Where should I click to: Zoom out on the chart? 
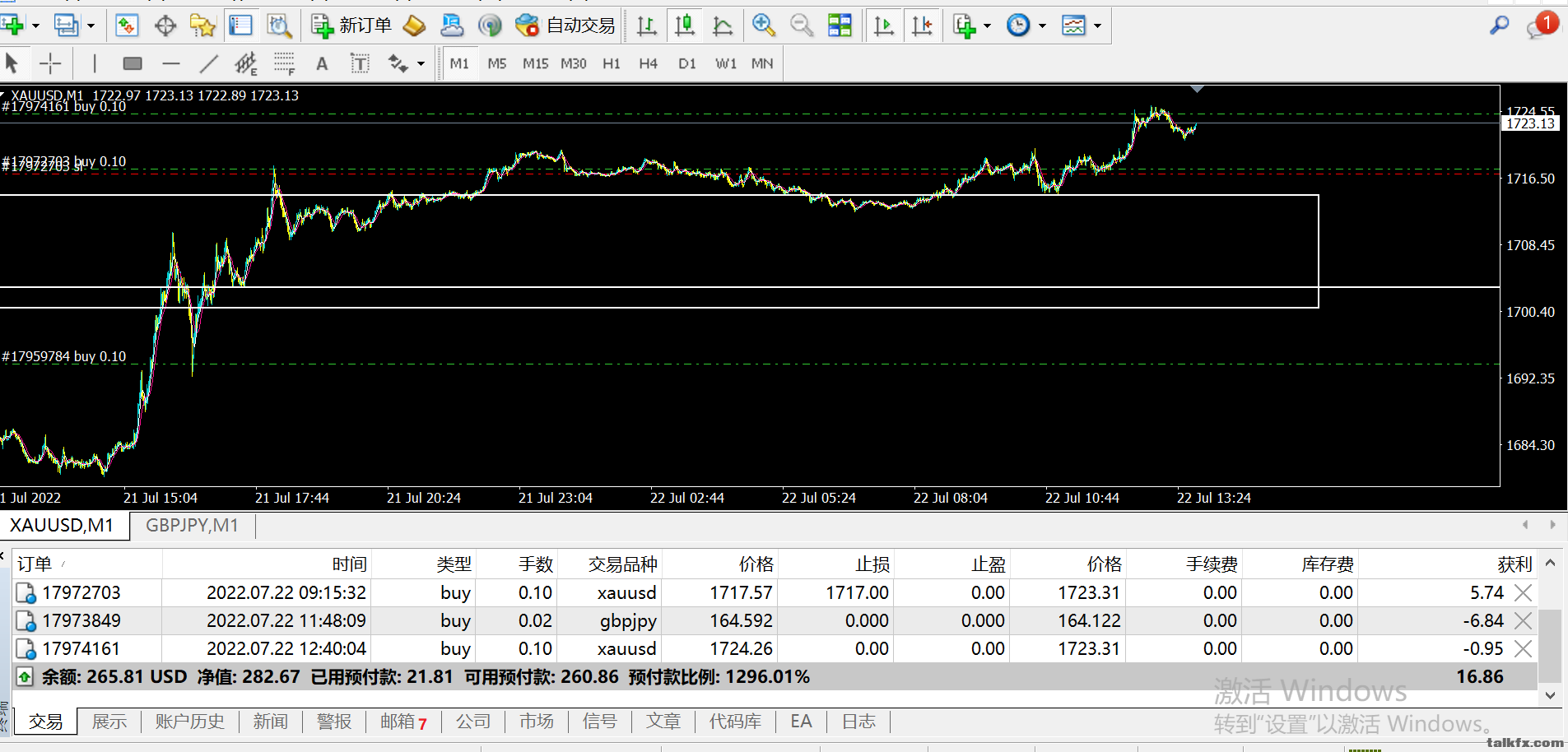[x=802, y=26]
